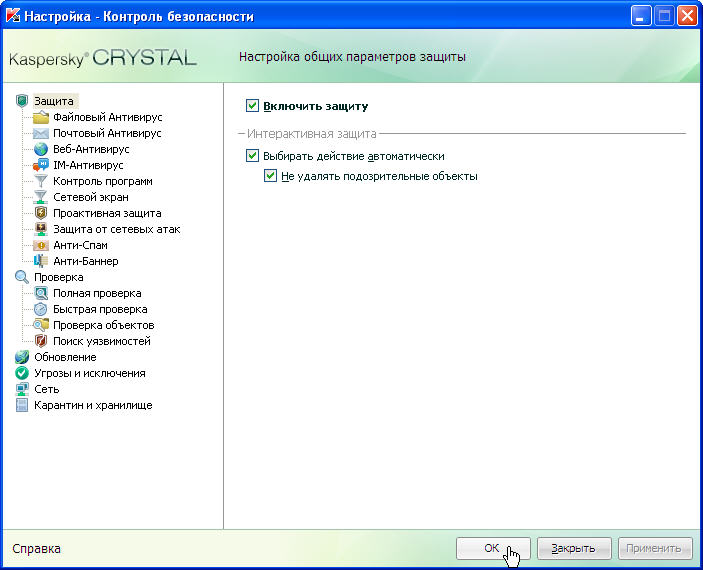The width and height of the screenshot is (703, 570).
Task: Click the Полная проверка scan icon
Action: [x=40, y=293]
